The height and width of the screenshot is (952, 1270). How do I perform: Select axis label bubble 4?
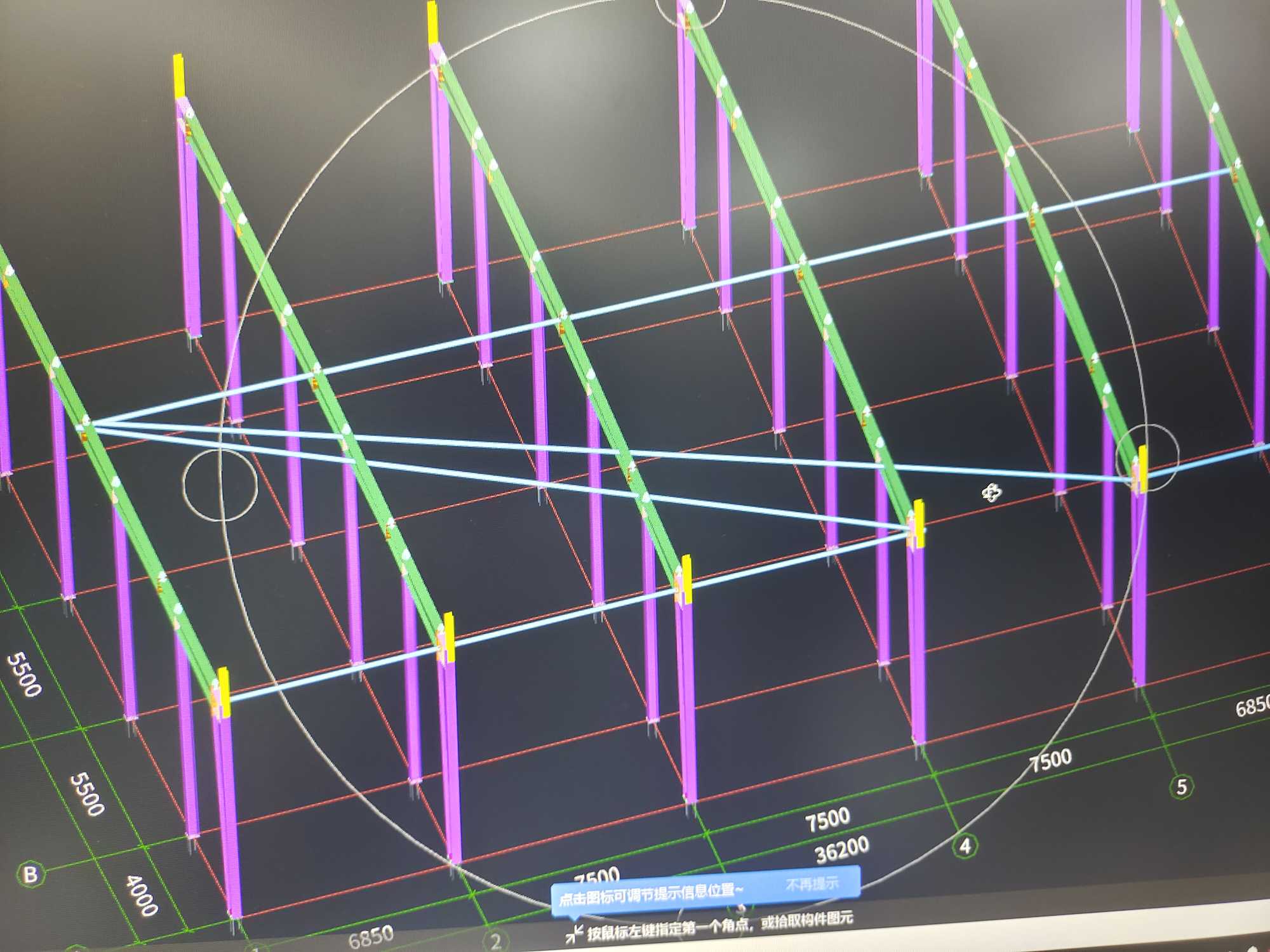965,845
